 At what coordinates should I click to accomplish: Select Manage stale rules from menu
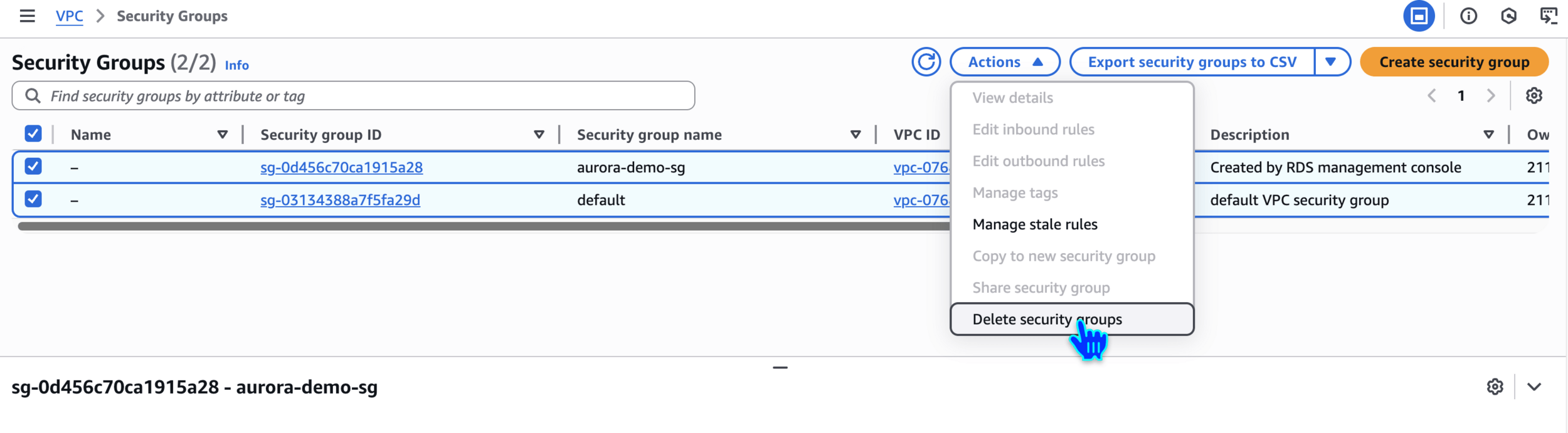pyautogui.click(x=1034, y=224)
